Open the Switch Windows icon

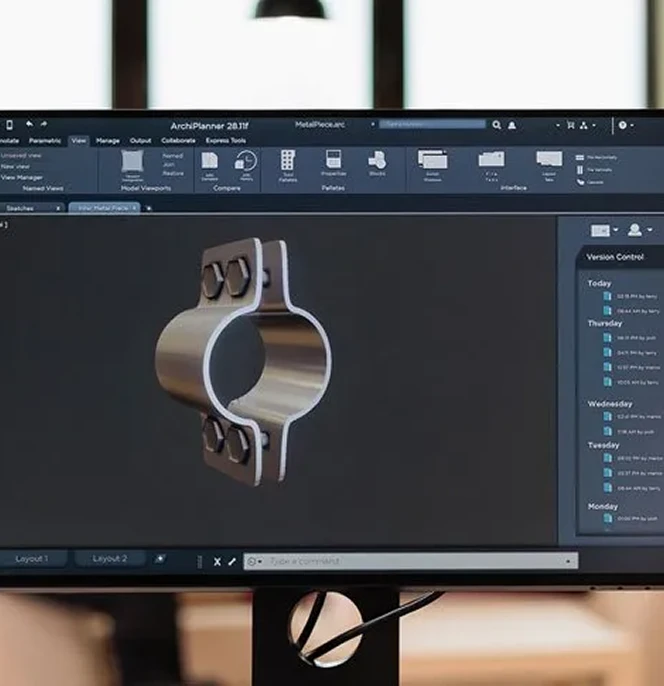432,164
